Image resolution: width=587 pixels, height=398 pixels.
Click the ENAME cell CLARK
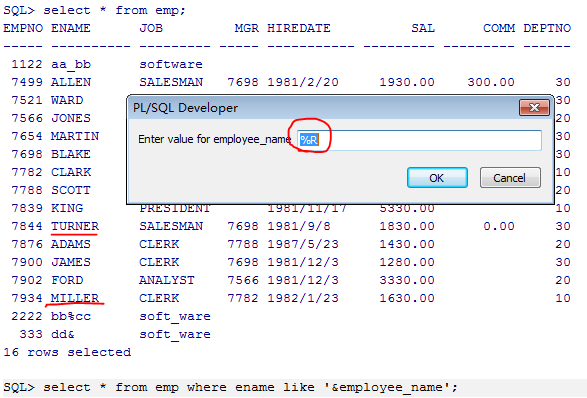(71, 172)
